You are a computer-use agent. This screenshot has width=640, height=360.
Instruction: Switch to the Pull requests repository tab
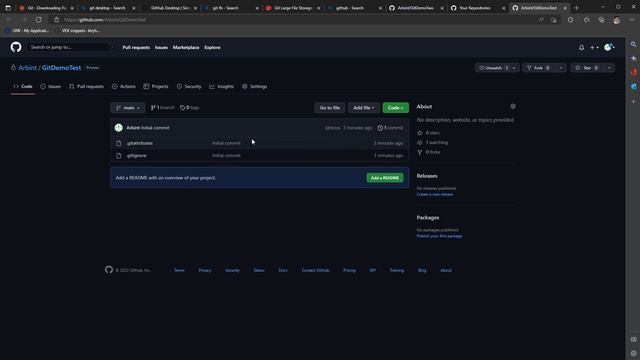(x=86, y=87)
